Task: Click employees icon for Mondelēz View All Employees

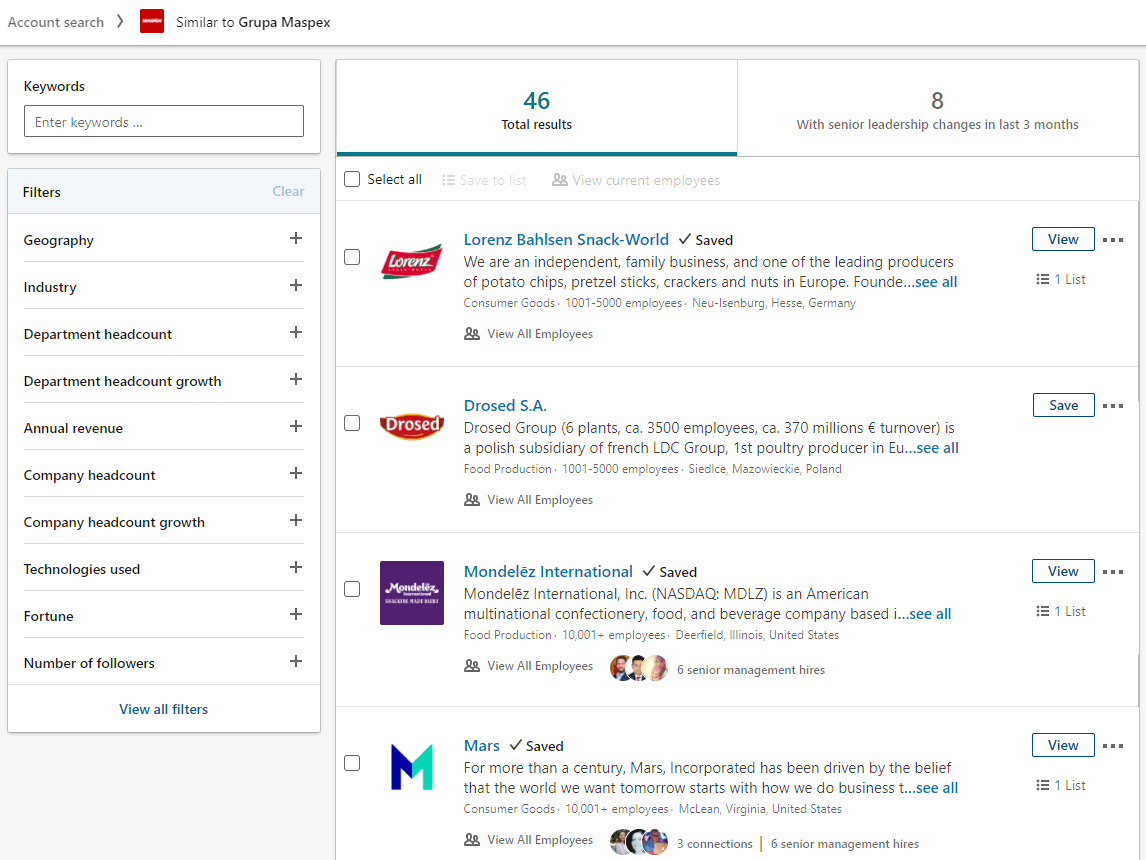Action: [472, 666]
